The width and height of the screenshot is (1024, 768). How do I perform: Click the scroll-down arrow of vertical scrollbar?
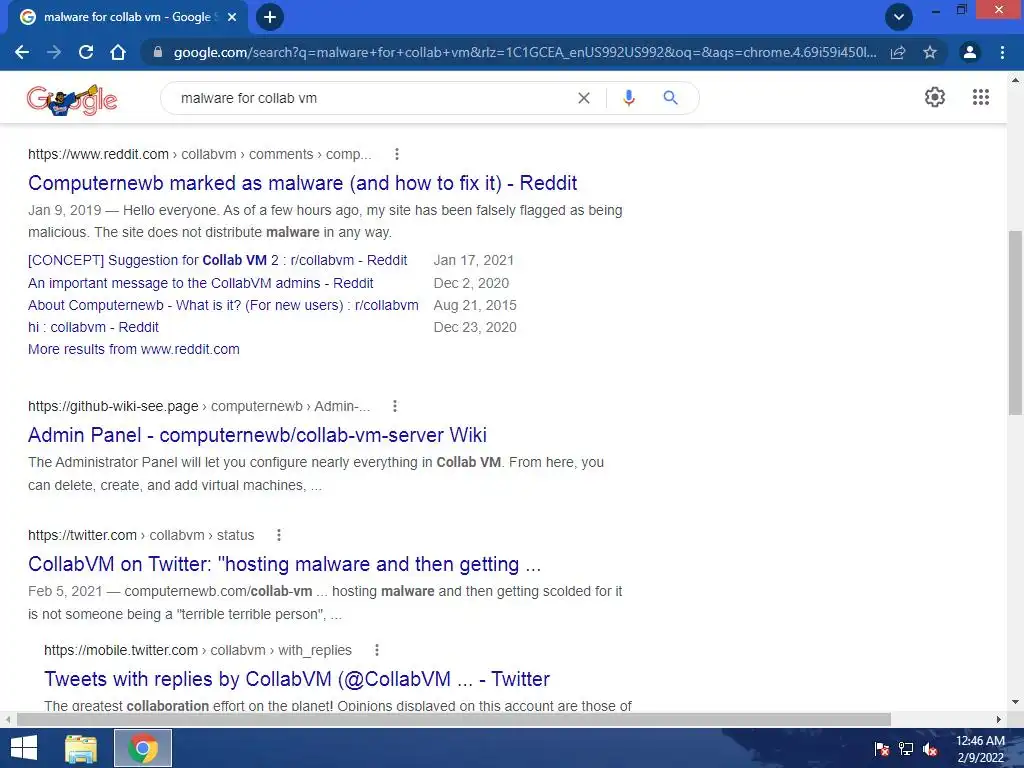[x=1016, y=702]
